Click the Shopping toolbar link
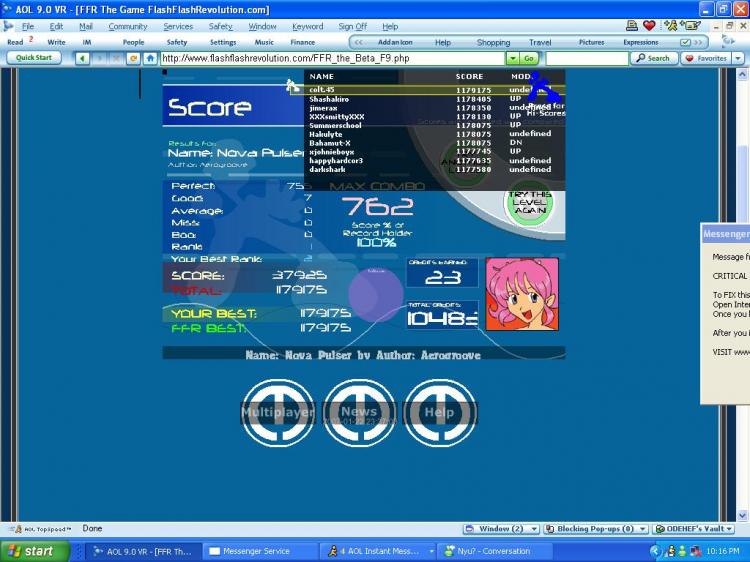 (x=494, y=42)
